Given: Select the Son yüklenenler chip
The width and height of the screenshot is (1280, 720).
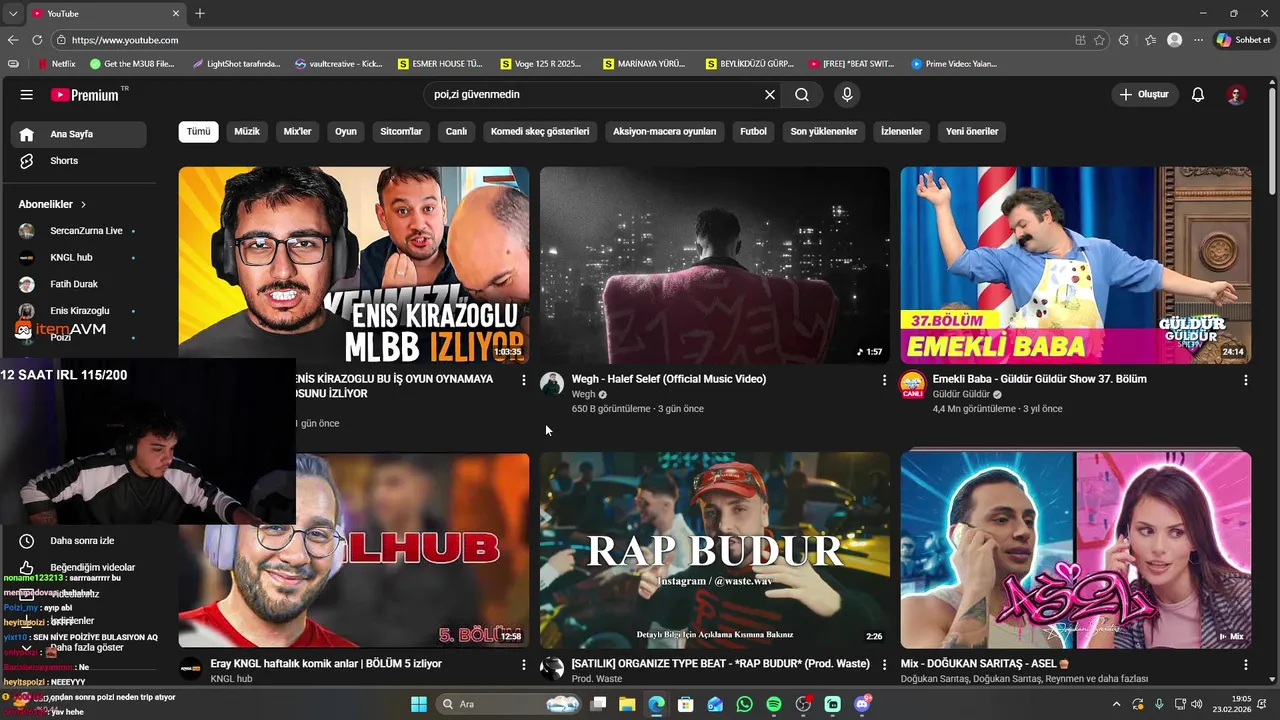Looking at the screenshot, I should (x=824, y=131).
